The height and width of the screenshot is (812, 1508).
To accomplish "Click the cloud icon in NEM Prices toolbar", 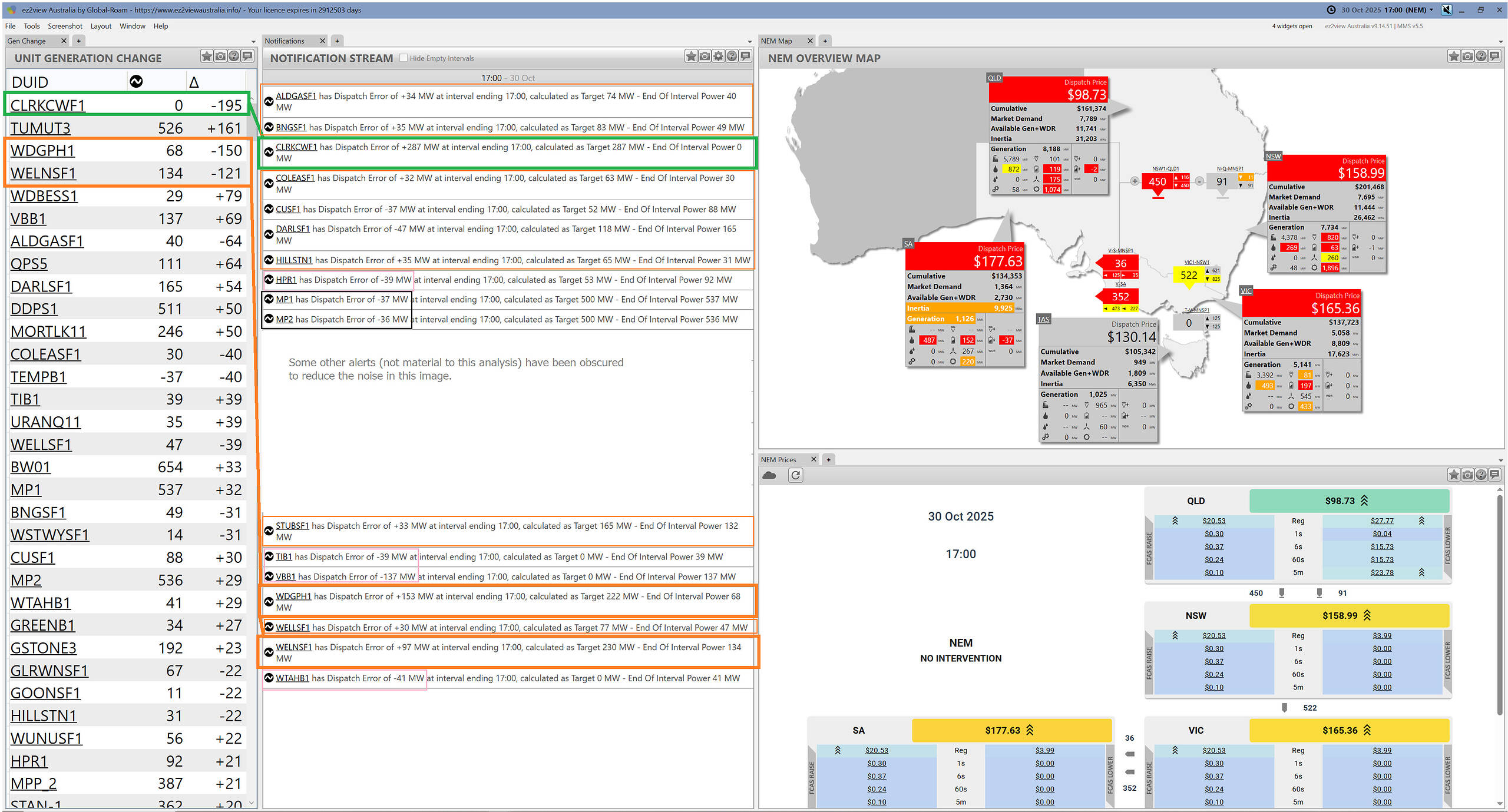I will [769, 475].
